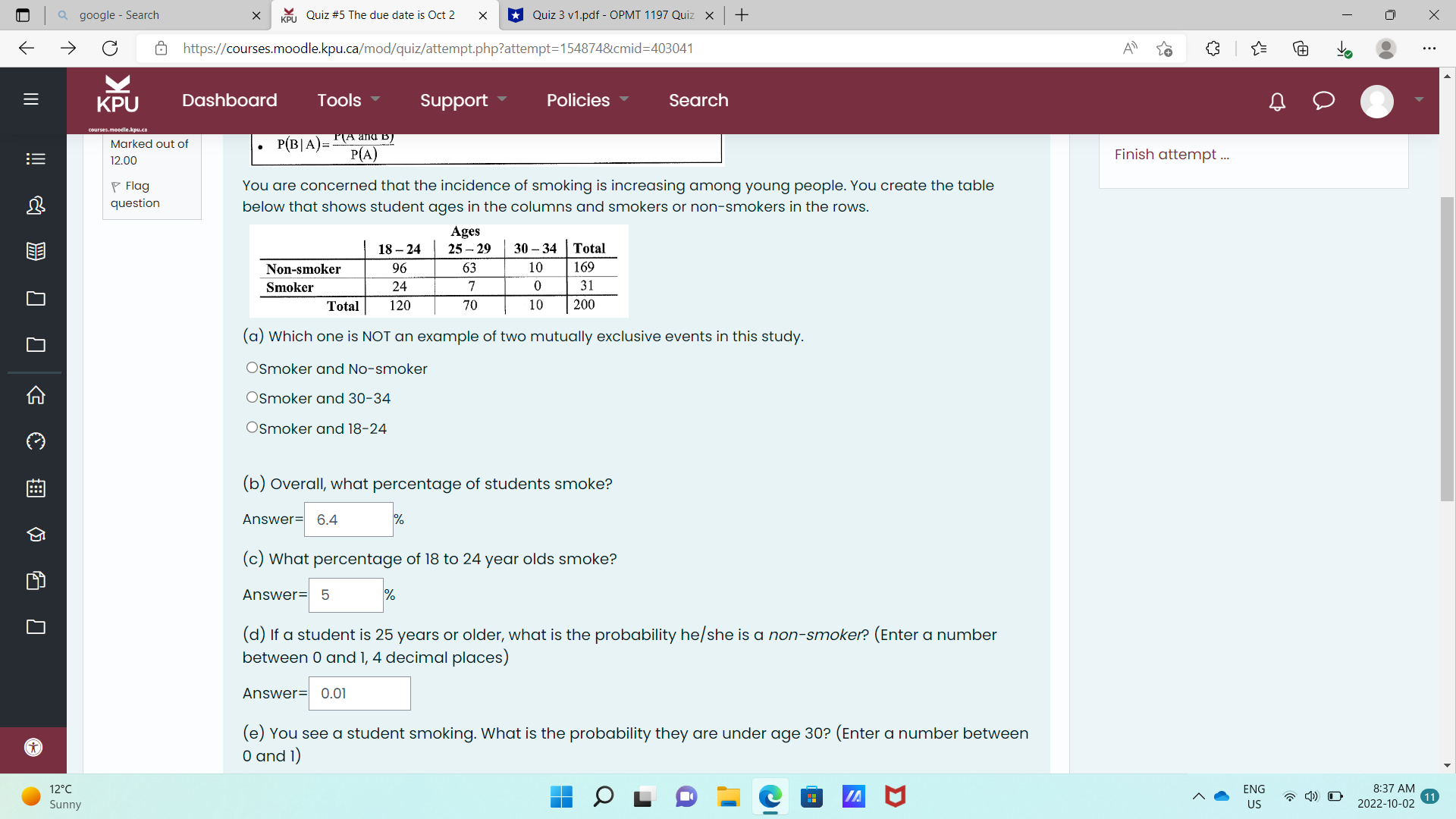Select the 'Smoker and 18-24' radio button

tap(252, 427)
